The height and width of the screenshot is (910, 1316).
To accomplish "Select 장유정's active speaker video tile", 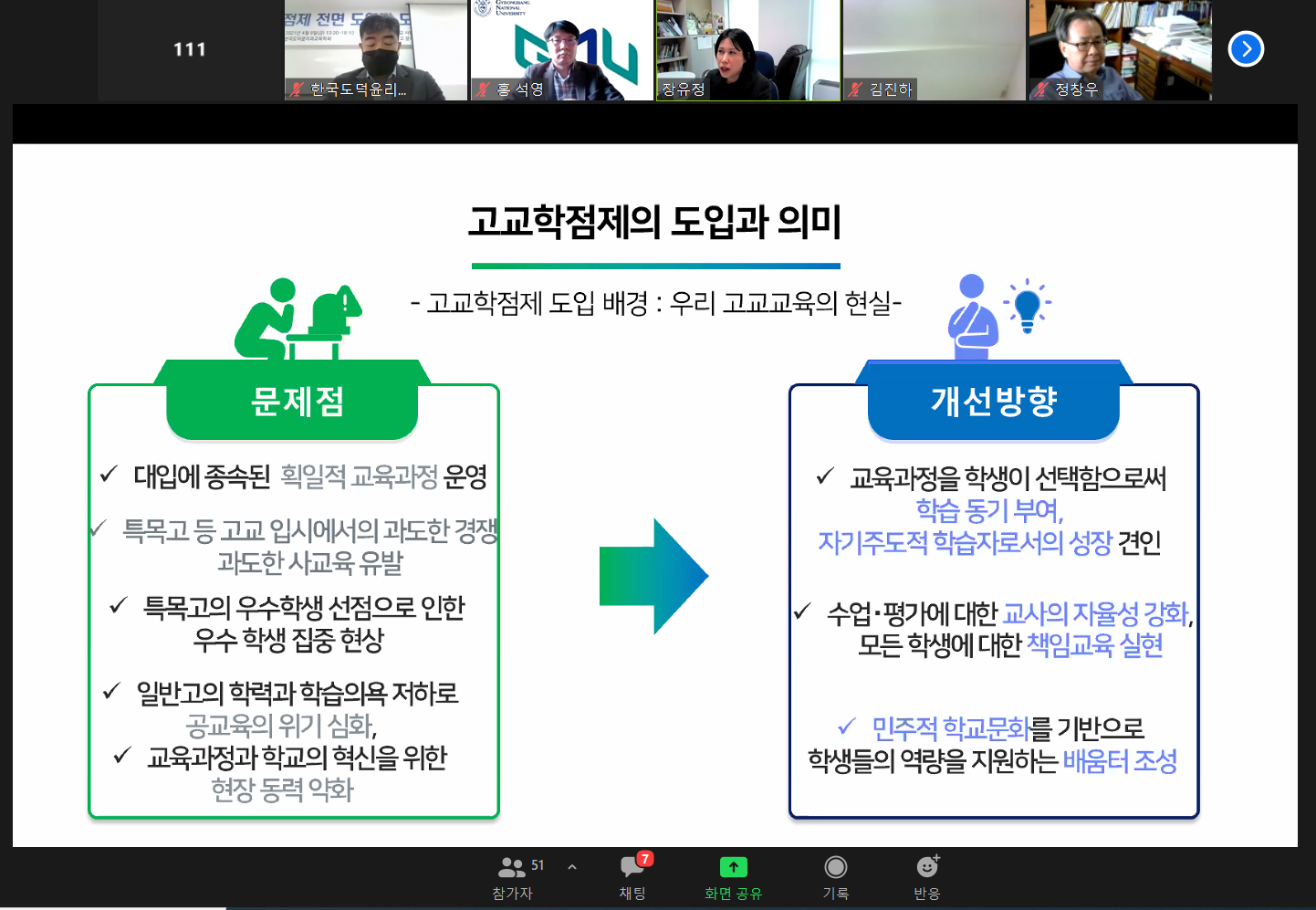I will (747, 49).
